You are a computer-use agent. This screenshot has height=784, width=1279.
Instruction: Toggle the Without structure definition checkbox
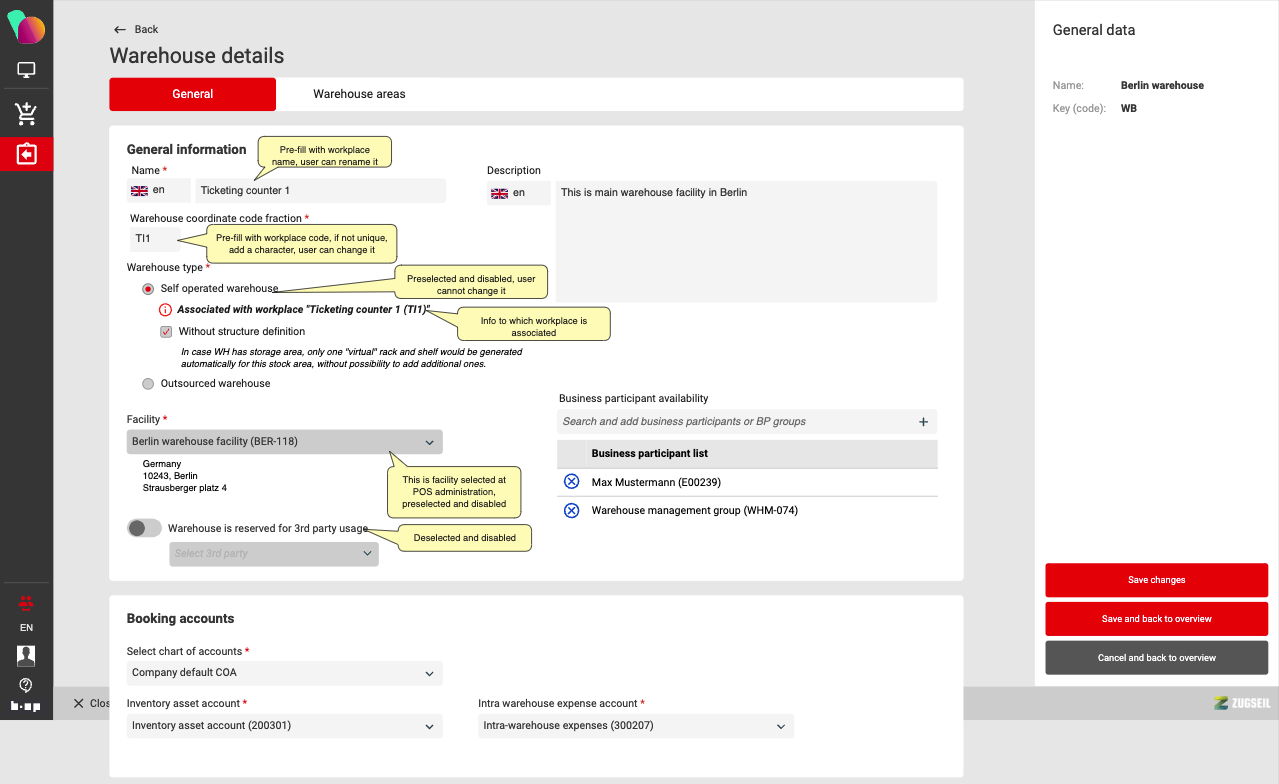[x=166, y=332]
